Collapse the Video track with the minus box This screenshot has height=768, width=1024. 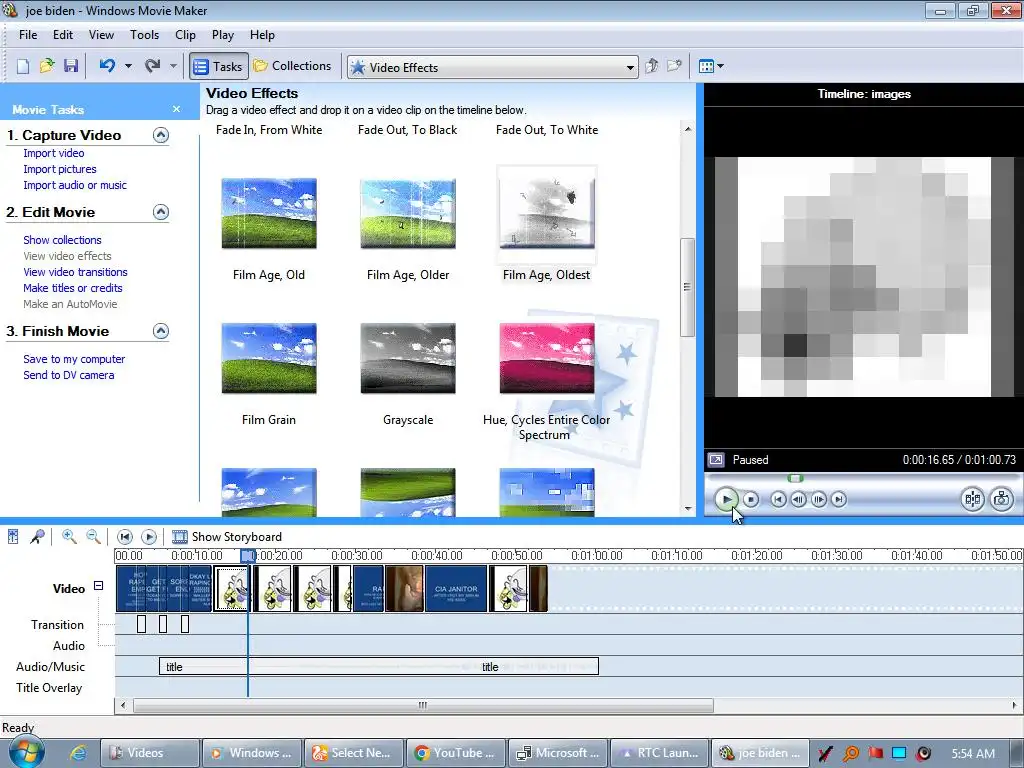pyautogui.click(x=98, y=586)
